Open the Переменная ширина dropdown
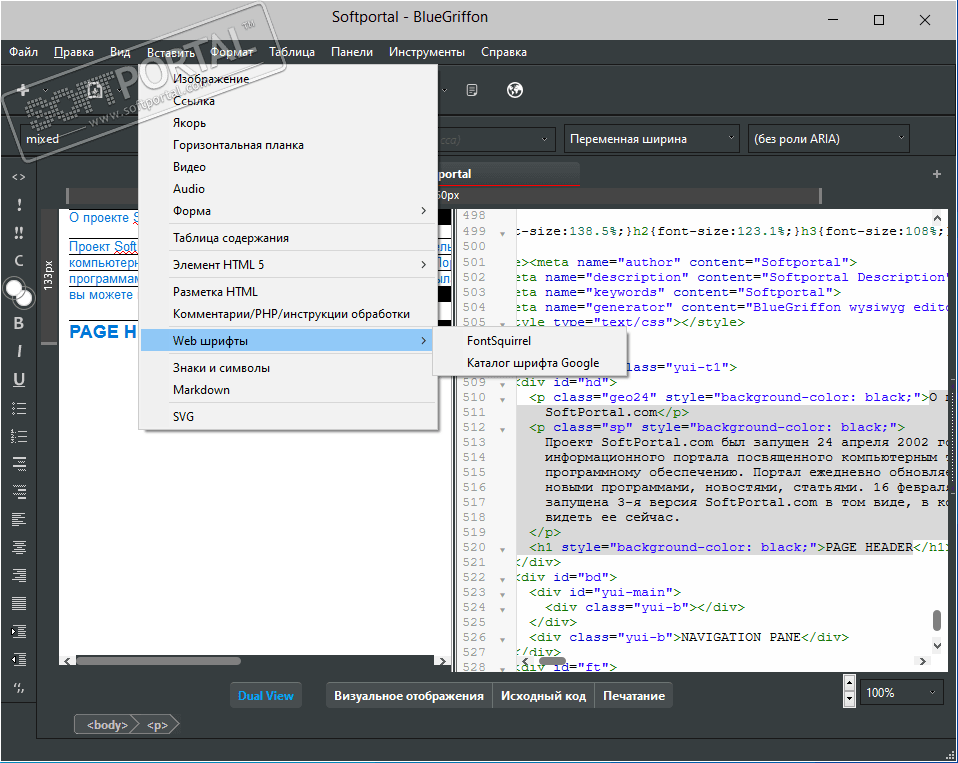This screenshot has height=763, width=958. pyautogui.click(x=652, y=139)
